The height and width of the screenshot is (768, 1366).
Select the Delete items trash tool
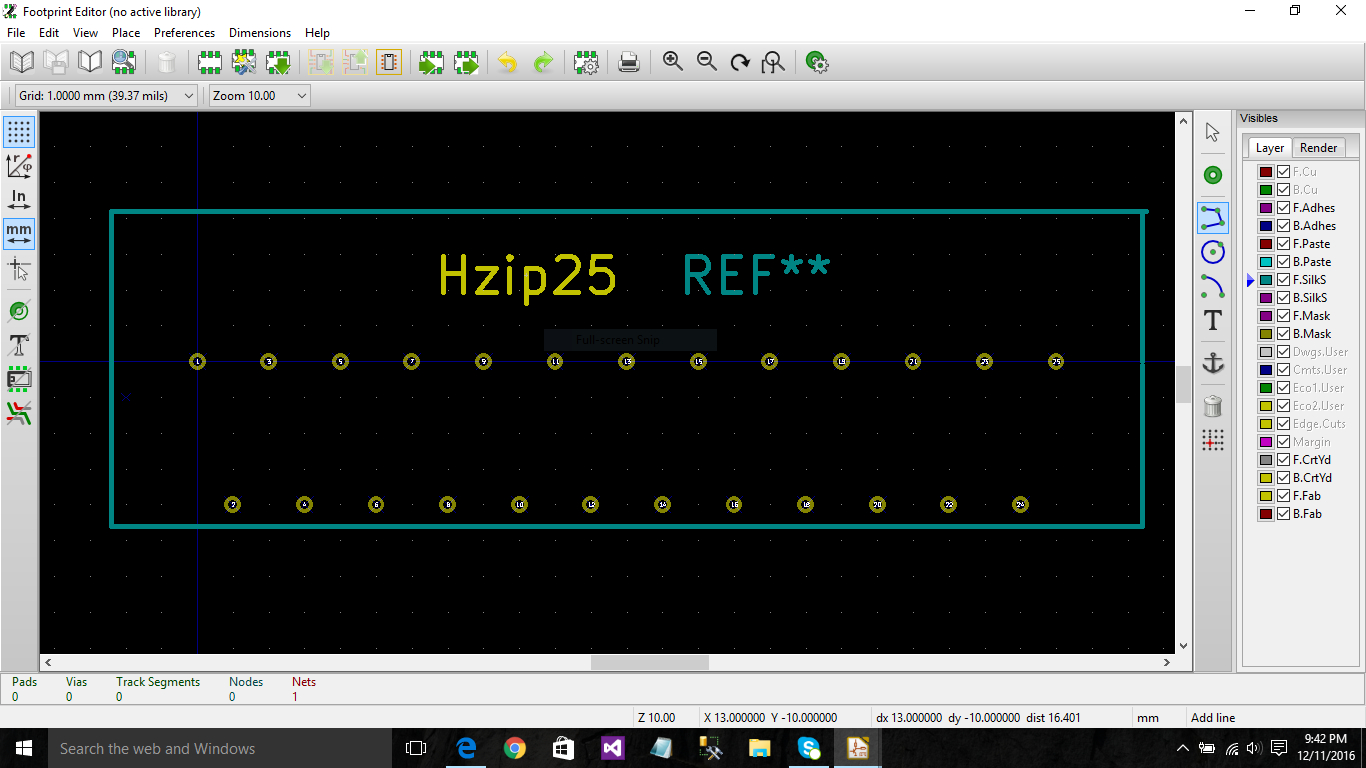1213,405
